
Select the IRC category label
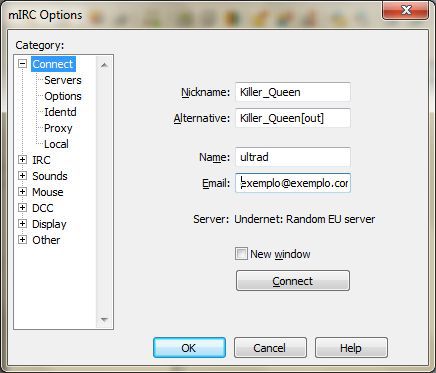click(41, 160)
